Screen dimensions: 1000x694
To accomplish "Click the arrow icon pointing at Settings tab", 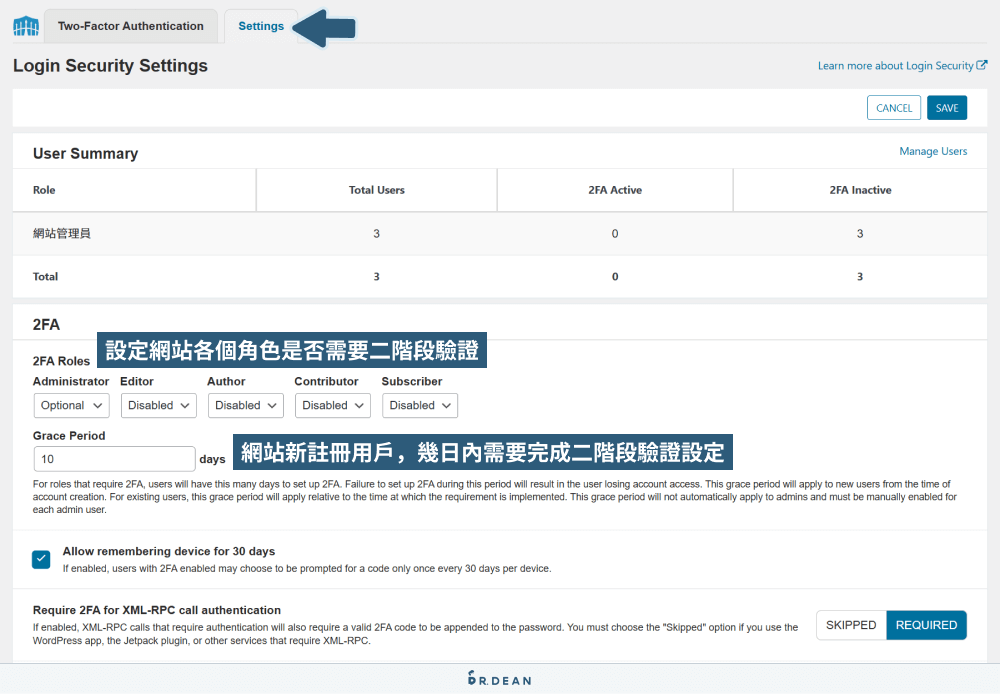I will (x=327, y=27).
